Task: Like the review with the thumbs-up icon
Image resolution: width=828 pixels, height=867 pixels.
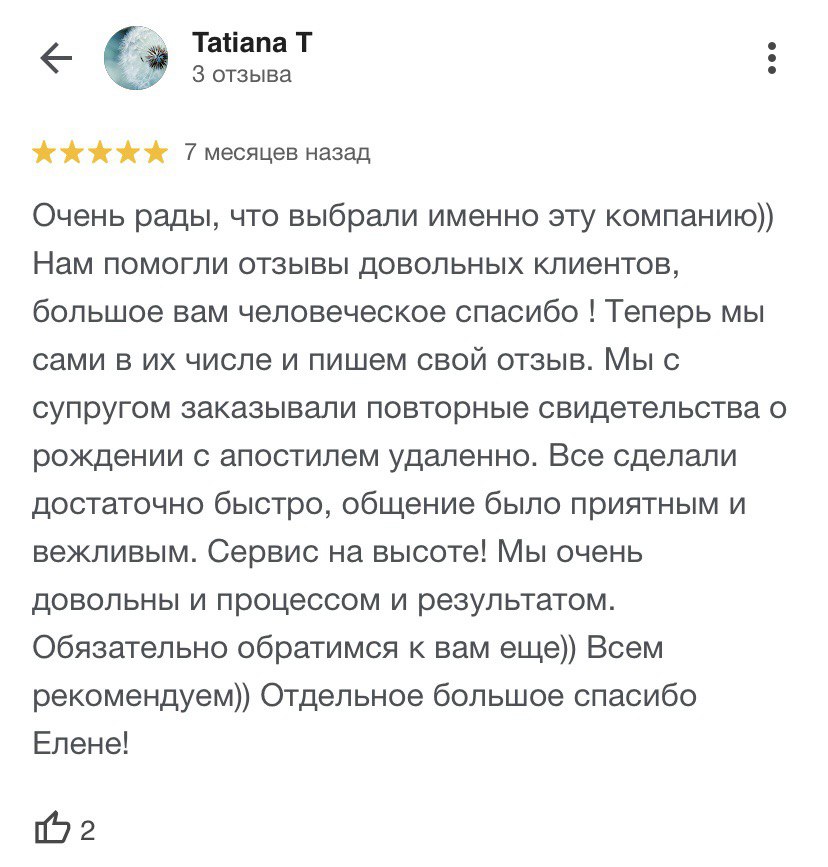Action: [52, 828]
